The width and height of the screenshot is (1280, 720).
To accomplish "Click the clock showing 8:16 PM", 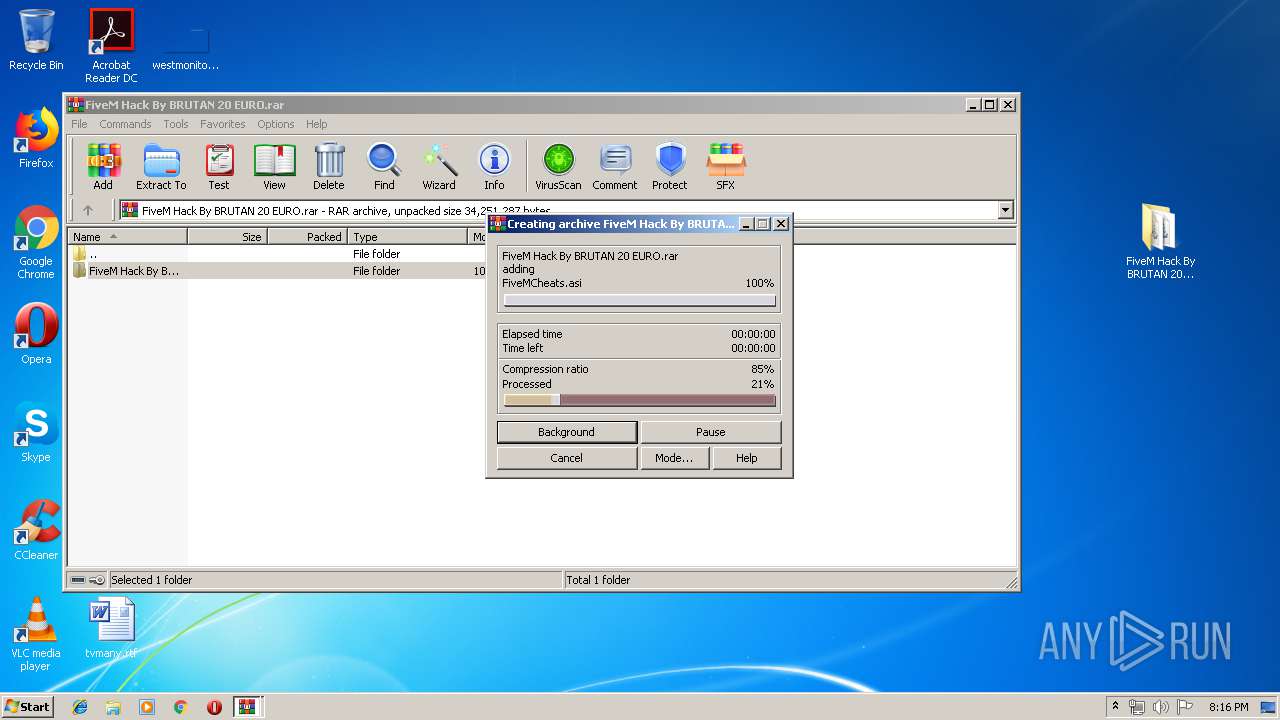I will (x=1228, y=707).
